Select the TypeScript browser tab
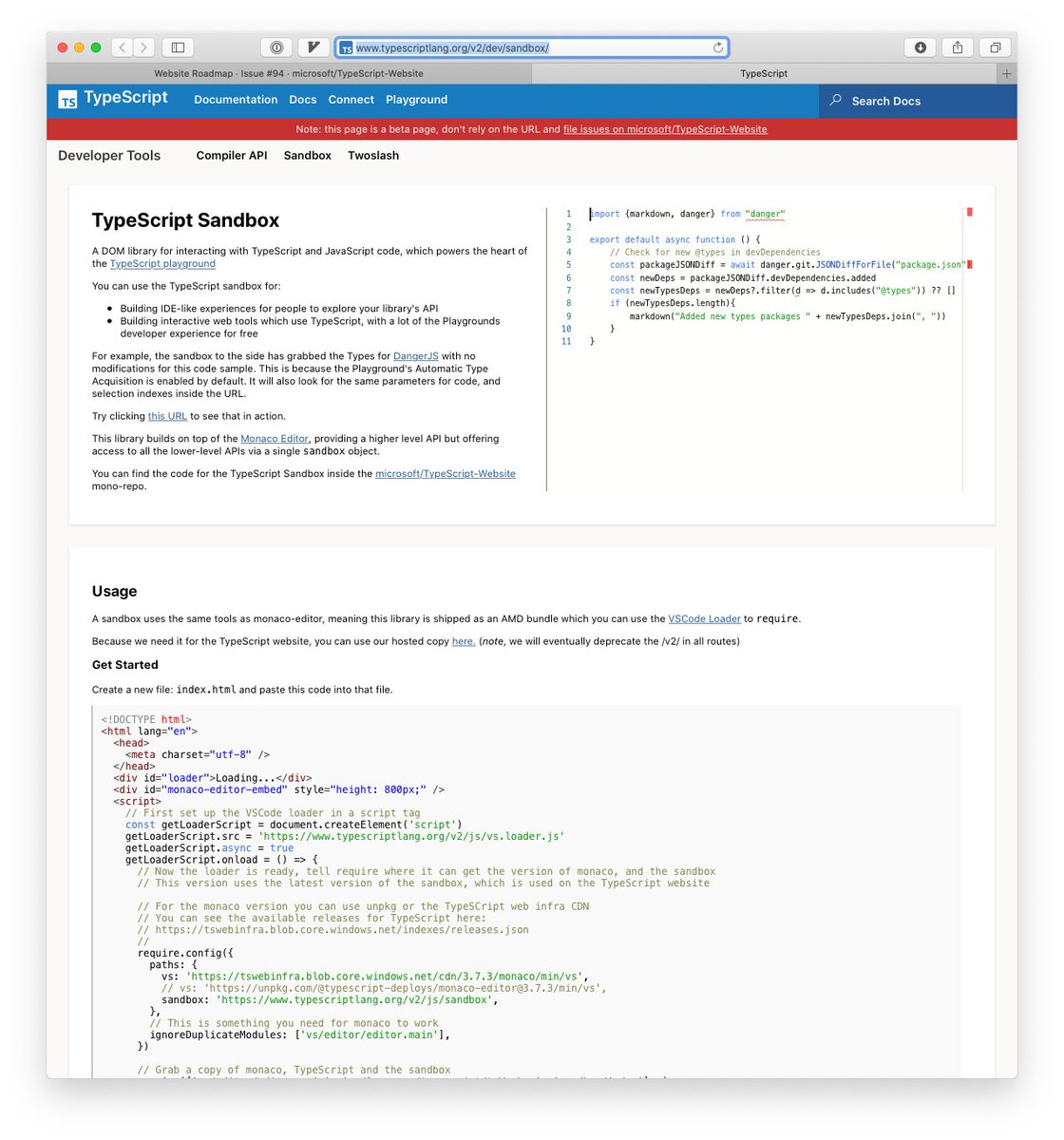1064x1140 pixels. point(764,73)
